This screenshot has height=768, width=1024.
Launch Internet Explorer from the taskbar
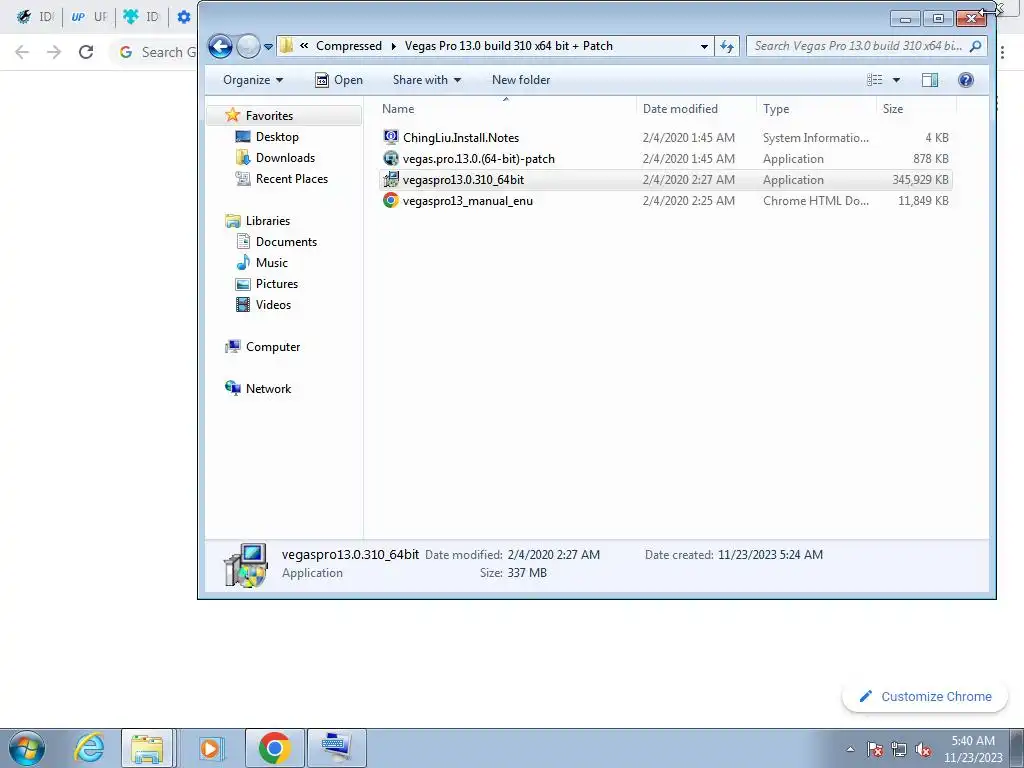click(89, 748)
